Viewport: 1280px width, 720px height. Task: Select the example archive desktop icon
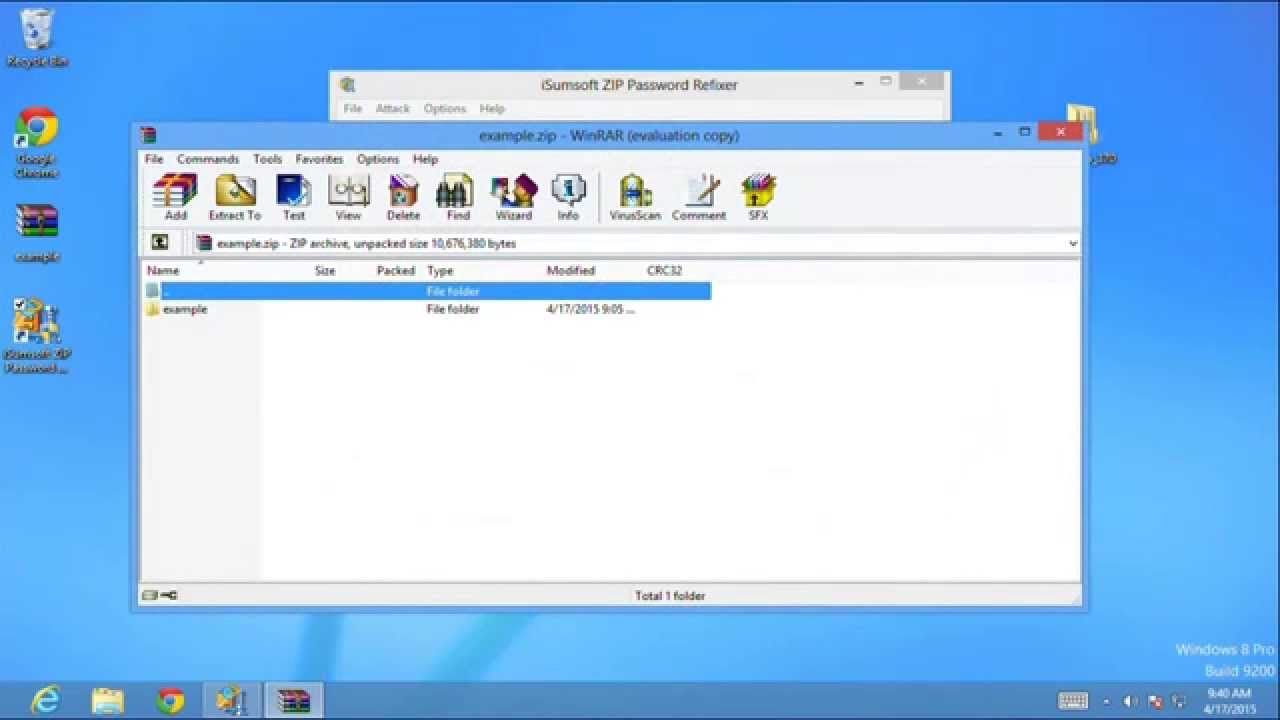[37, 233]
